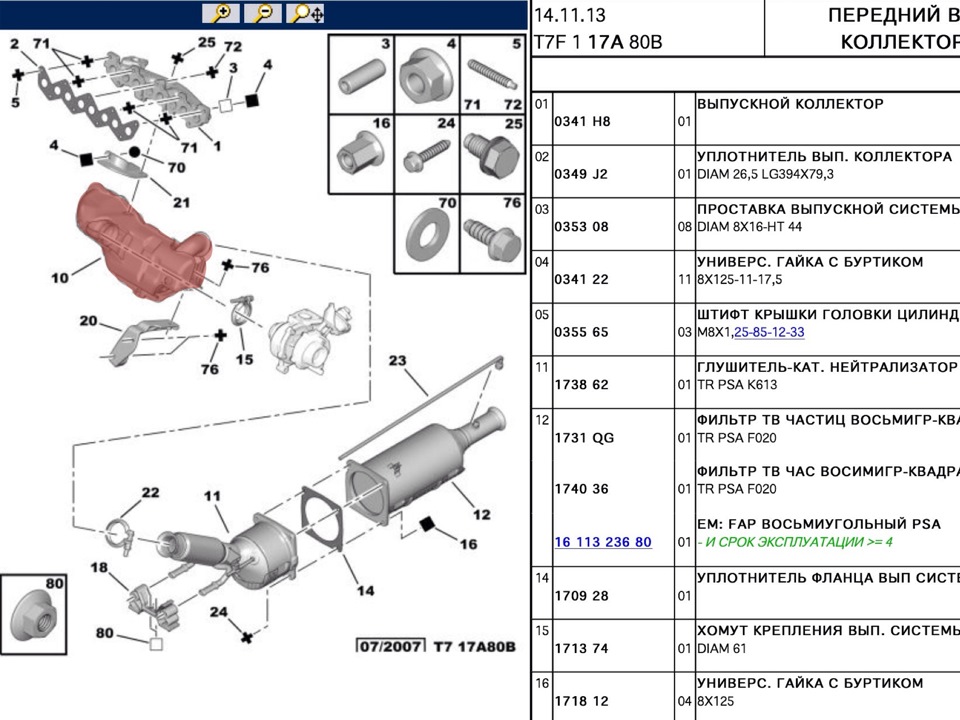Click the catalytic converter drawing
The height and width of the screenshot is (720, 960).
230,554
